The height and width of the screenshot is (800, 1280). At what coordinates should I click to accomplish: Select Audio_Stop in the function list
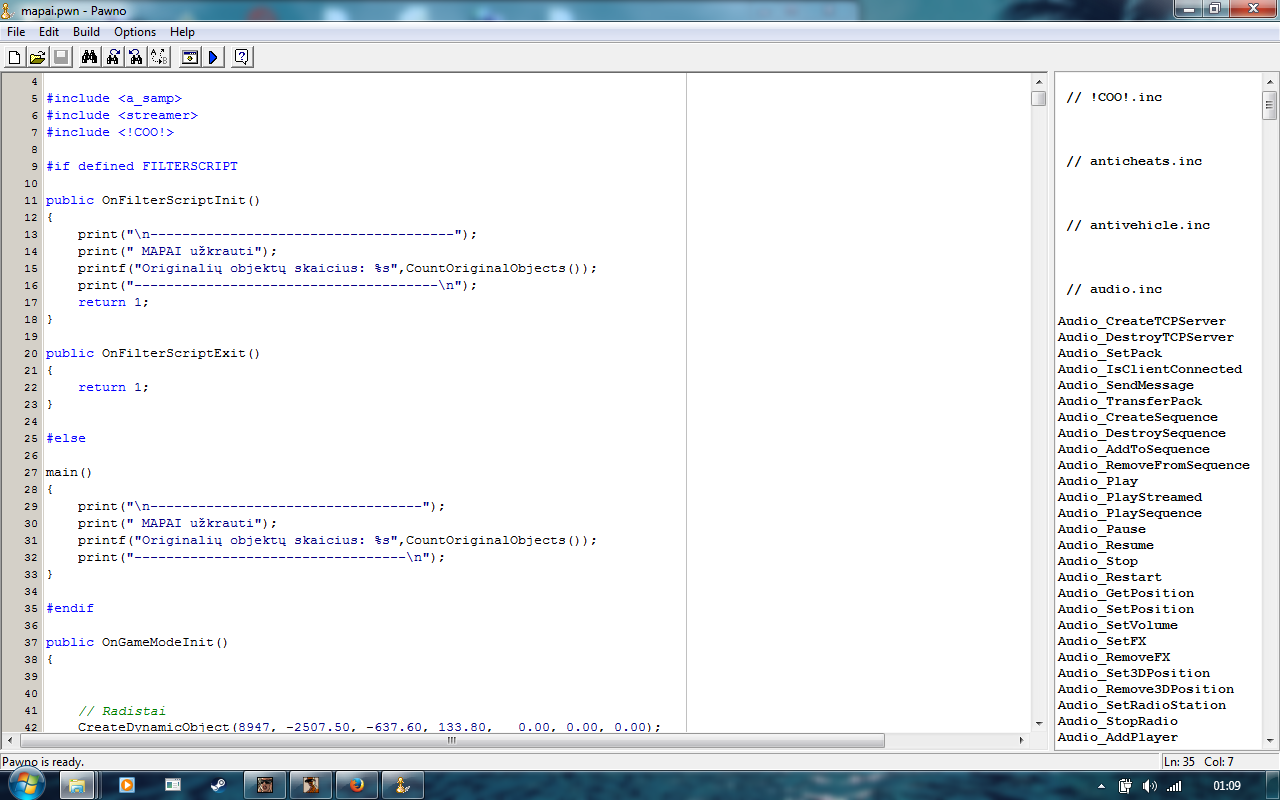coord(1097,561)
